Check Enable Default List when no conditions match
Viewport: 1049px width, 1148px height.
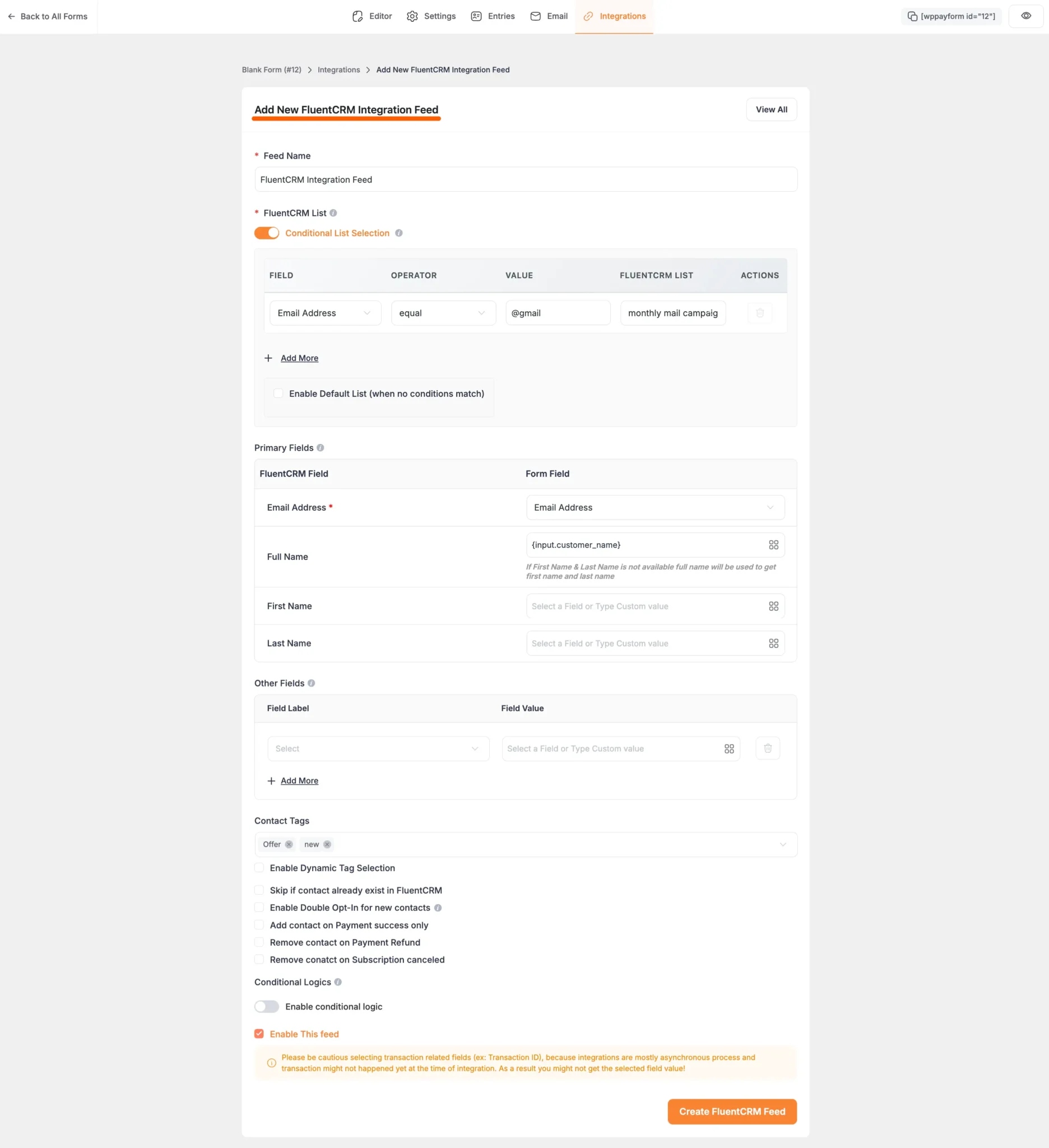tap(278, 394)
